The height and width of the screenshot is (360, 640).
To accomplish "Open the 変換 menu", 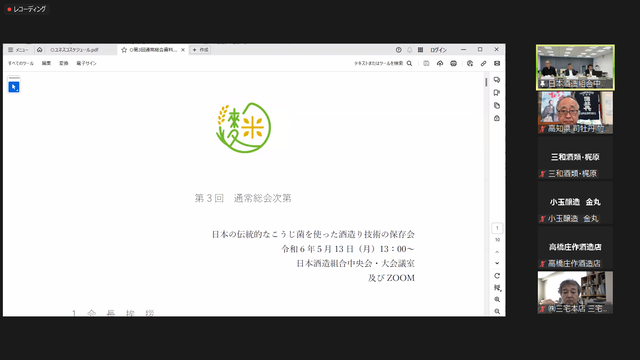I will tap(64, 63).
